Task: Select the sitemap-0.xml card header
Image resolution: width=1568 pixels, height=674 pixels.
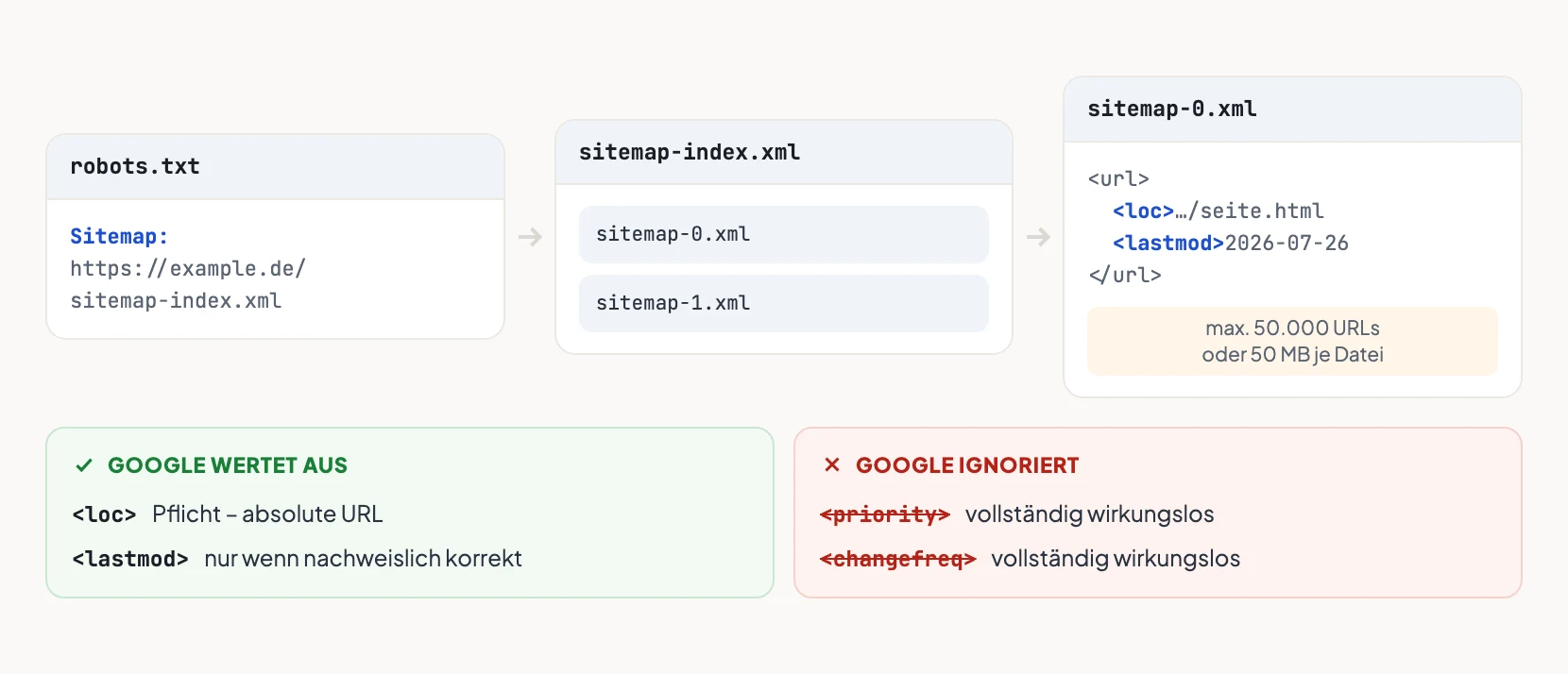Action: [1292, 110]
